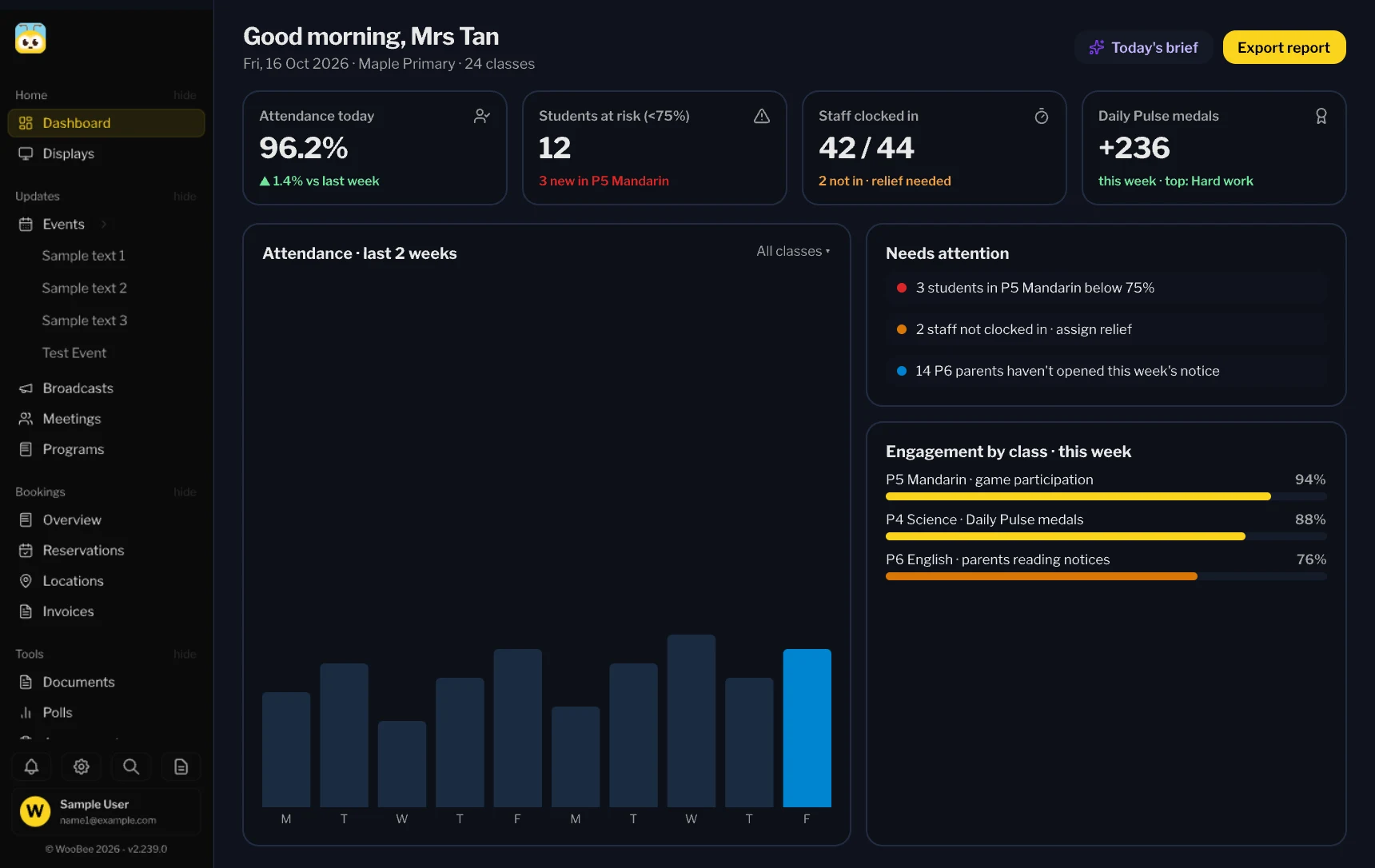Click the search magnifier icon

tap(131, 766)
